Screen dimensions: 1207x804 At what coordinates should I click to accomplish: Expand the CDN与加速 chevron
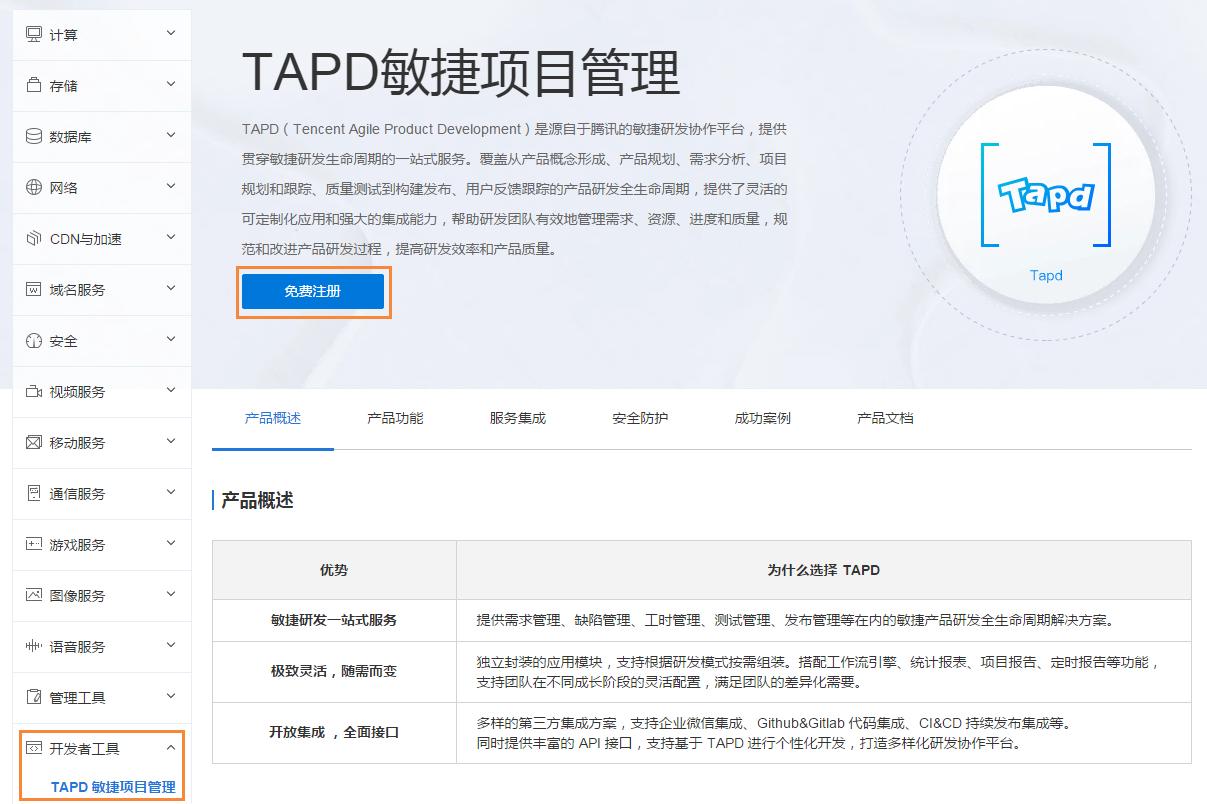pos(171,237)
